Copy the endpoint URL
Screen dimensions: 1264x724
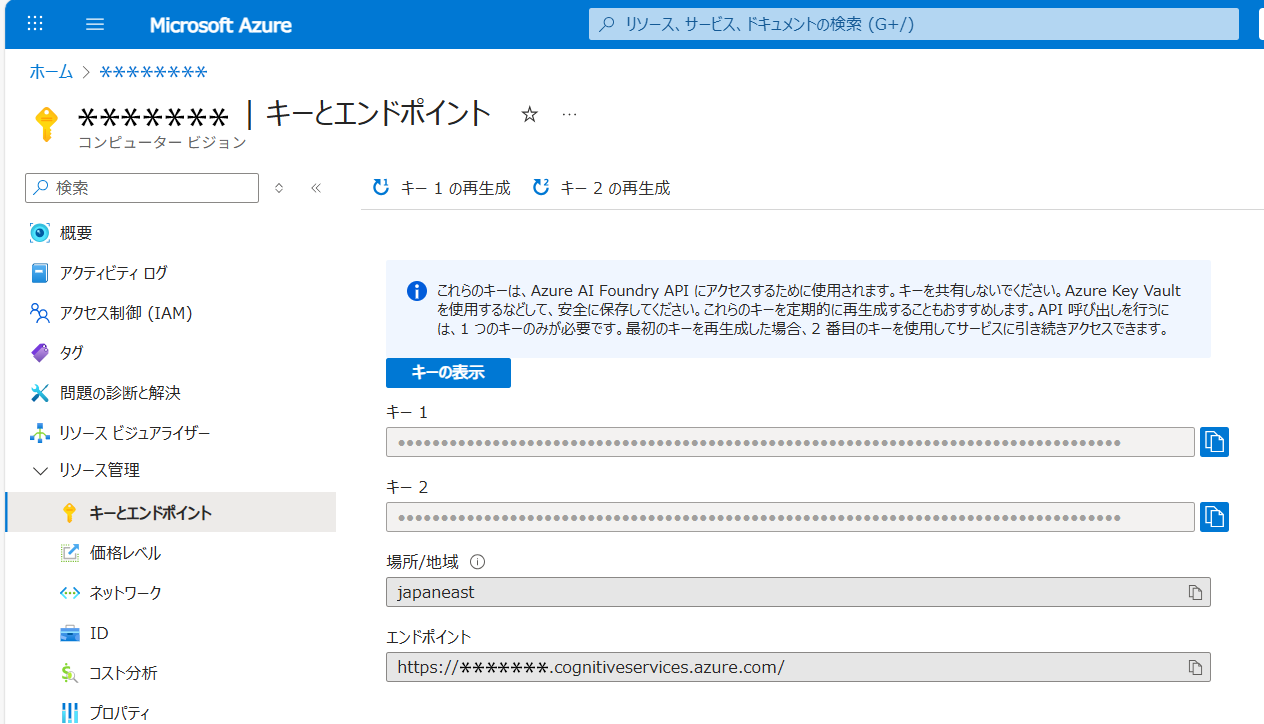1195,667
